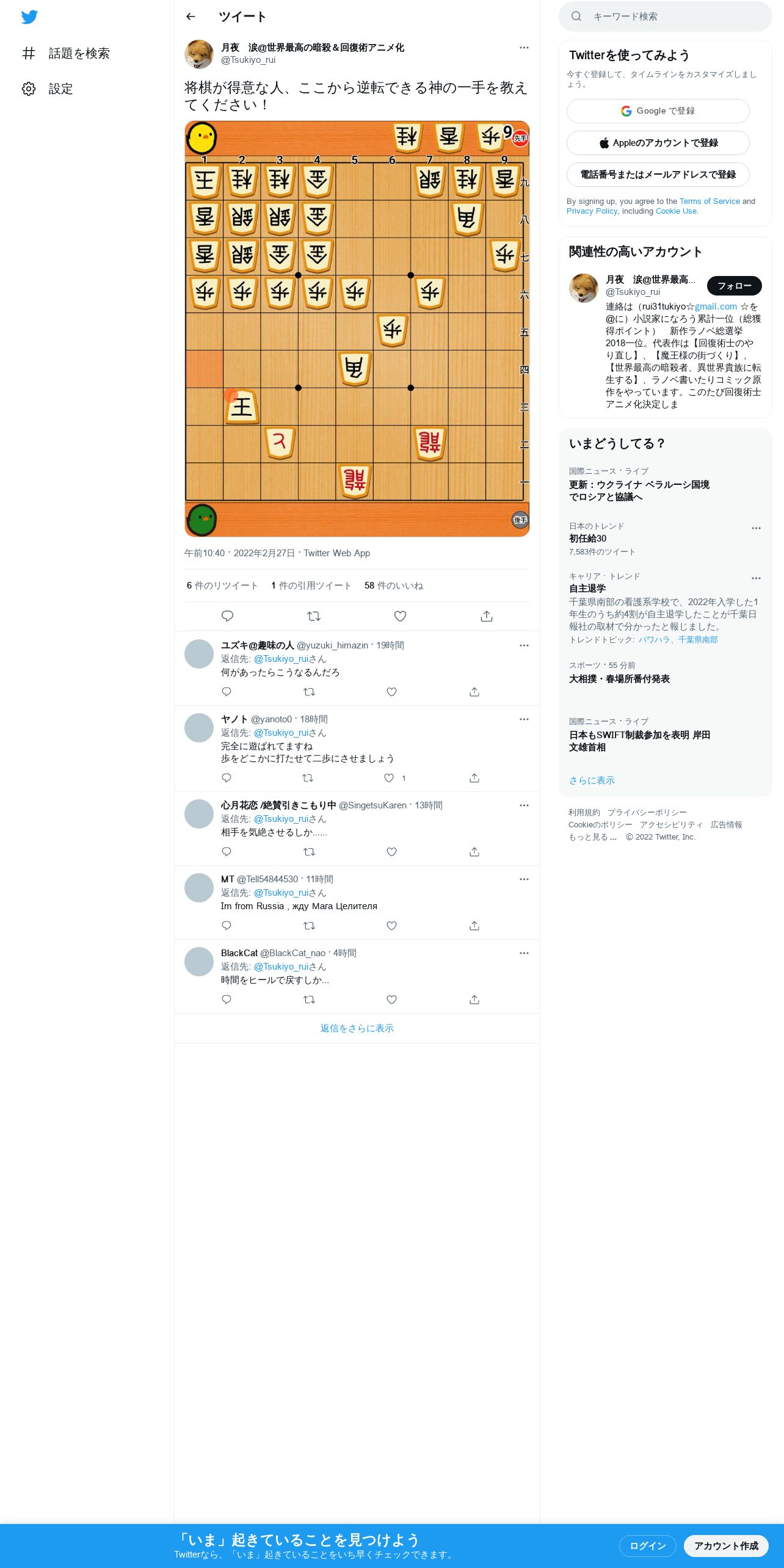Focus the キーワード検索 search field
Screen dimensions: 784x1568
[x=666, y=16]
